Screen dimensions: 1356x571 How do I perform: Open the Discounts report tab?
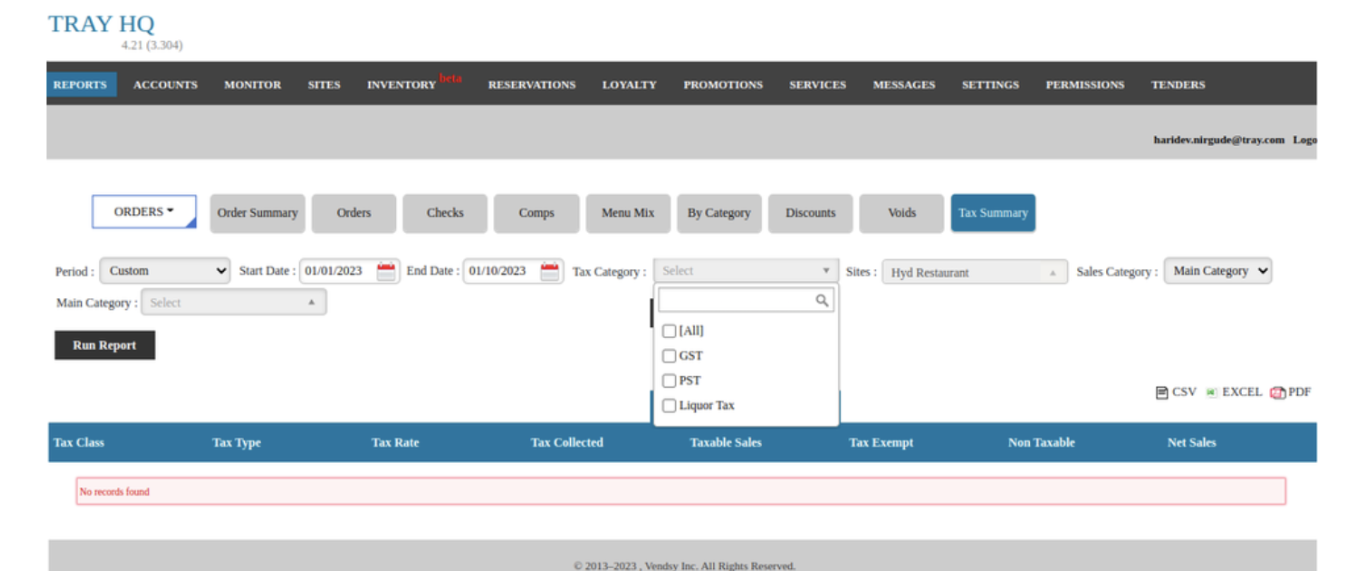tap(810, 213)
